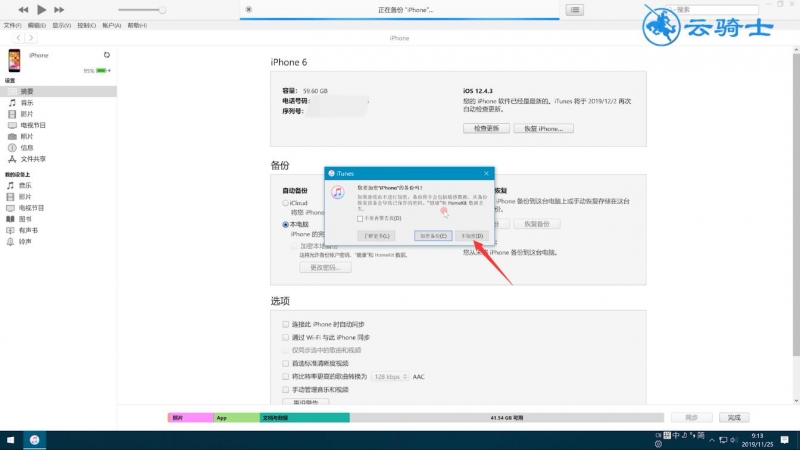The height and width of the screenshot is (450, 800).
Task: Open the list view icon near status display
Action: (574, 10)
